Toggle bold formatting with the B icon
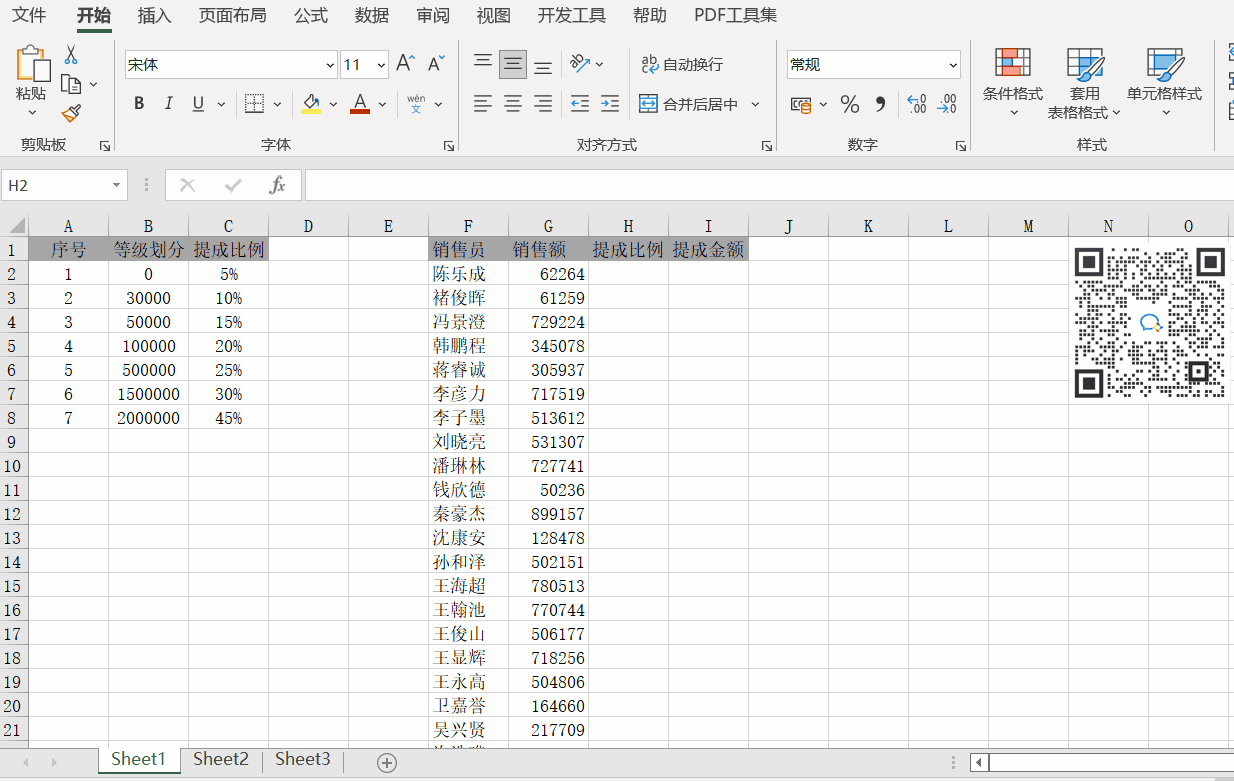The height and width of the screenshot is (781, 1234). click(x=139, y=103)
